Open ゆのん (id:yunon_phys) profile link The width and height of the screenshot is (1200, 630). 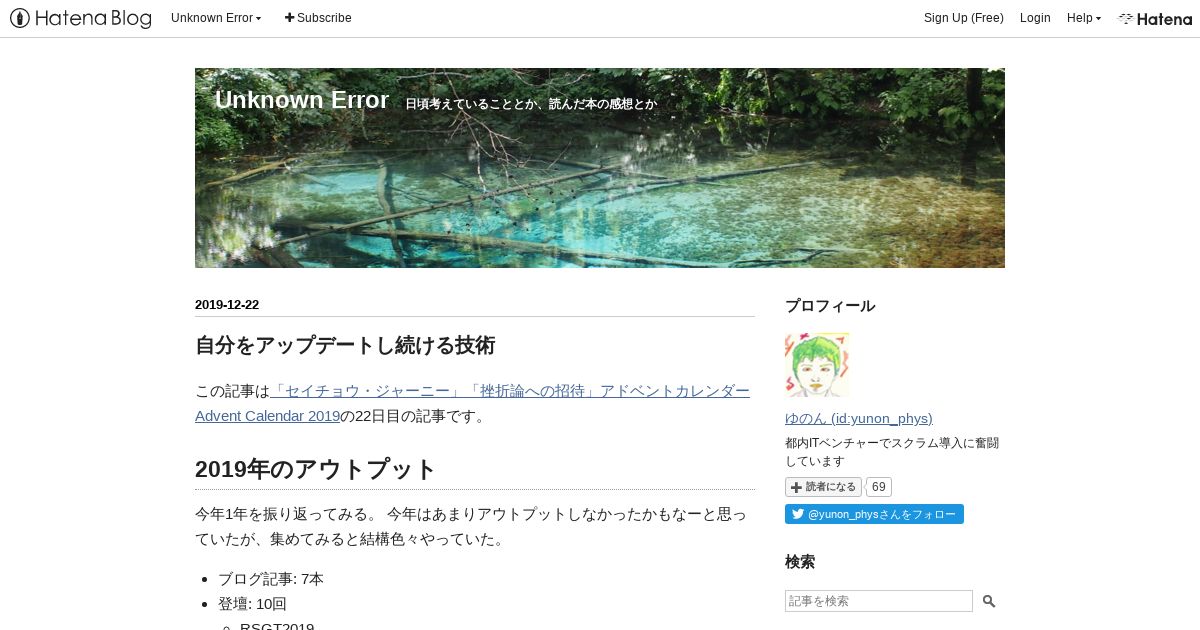click(x=859, y=418)
